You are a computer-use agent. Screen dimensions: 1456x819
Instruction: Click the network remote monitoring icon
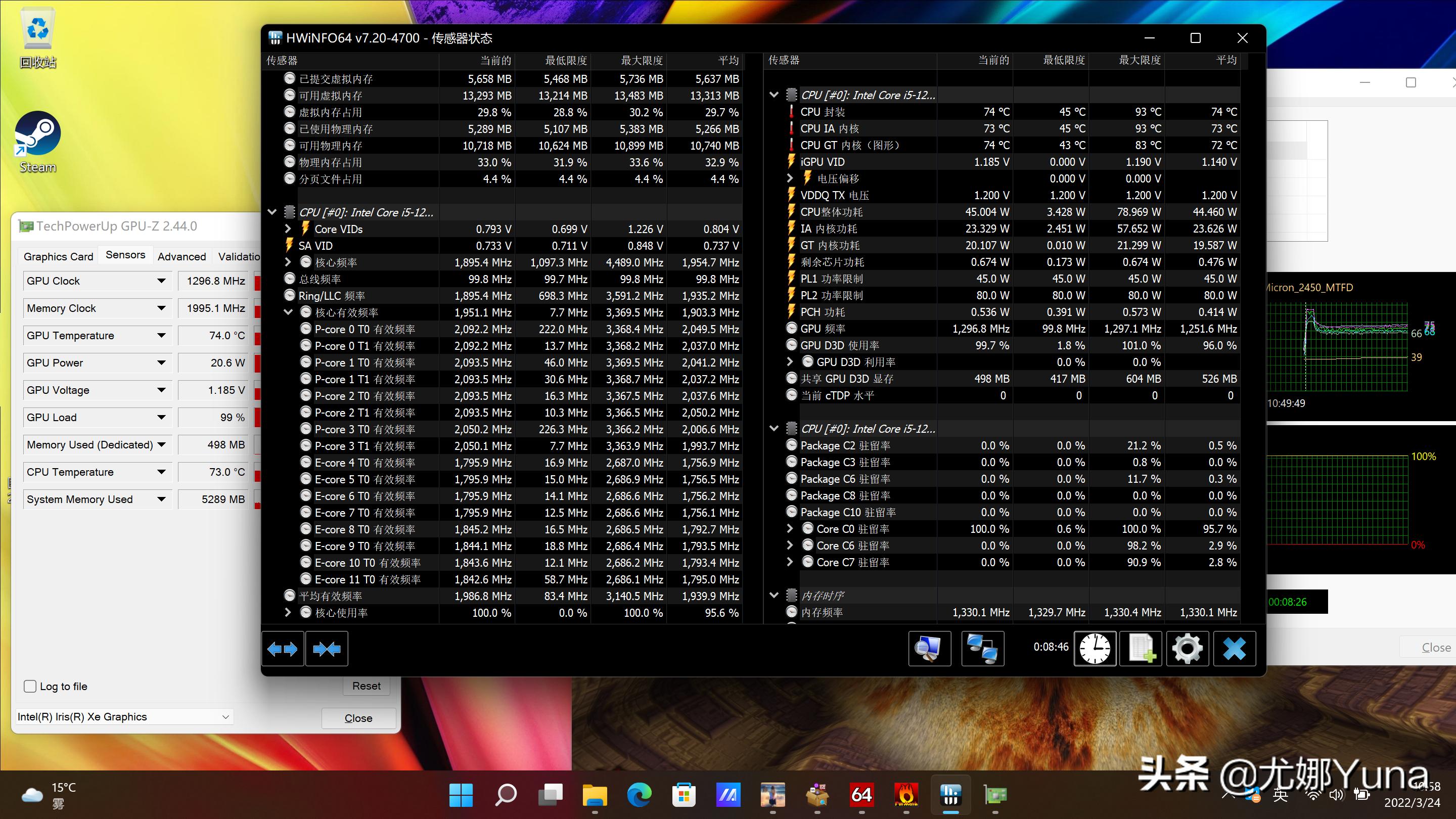[982, 648]
